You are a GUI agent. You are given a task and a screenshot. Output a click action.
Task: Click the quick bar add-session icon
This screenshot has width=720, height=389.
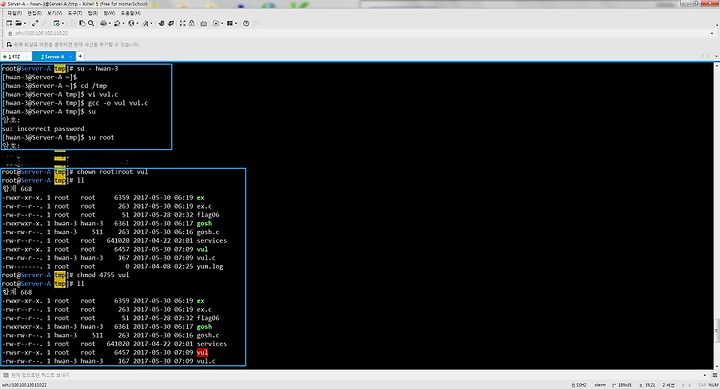click(x=9, y=45)
